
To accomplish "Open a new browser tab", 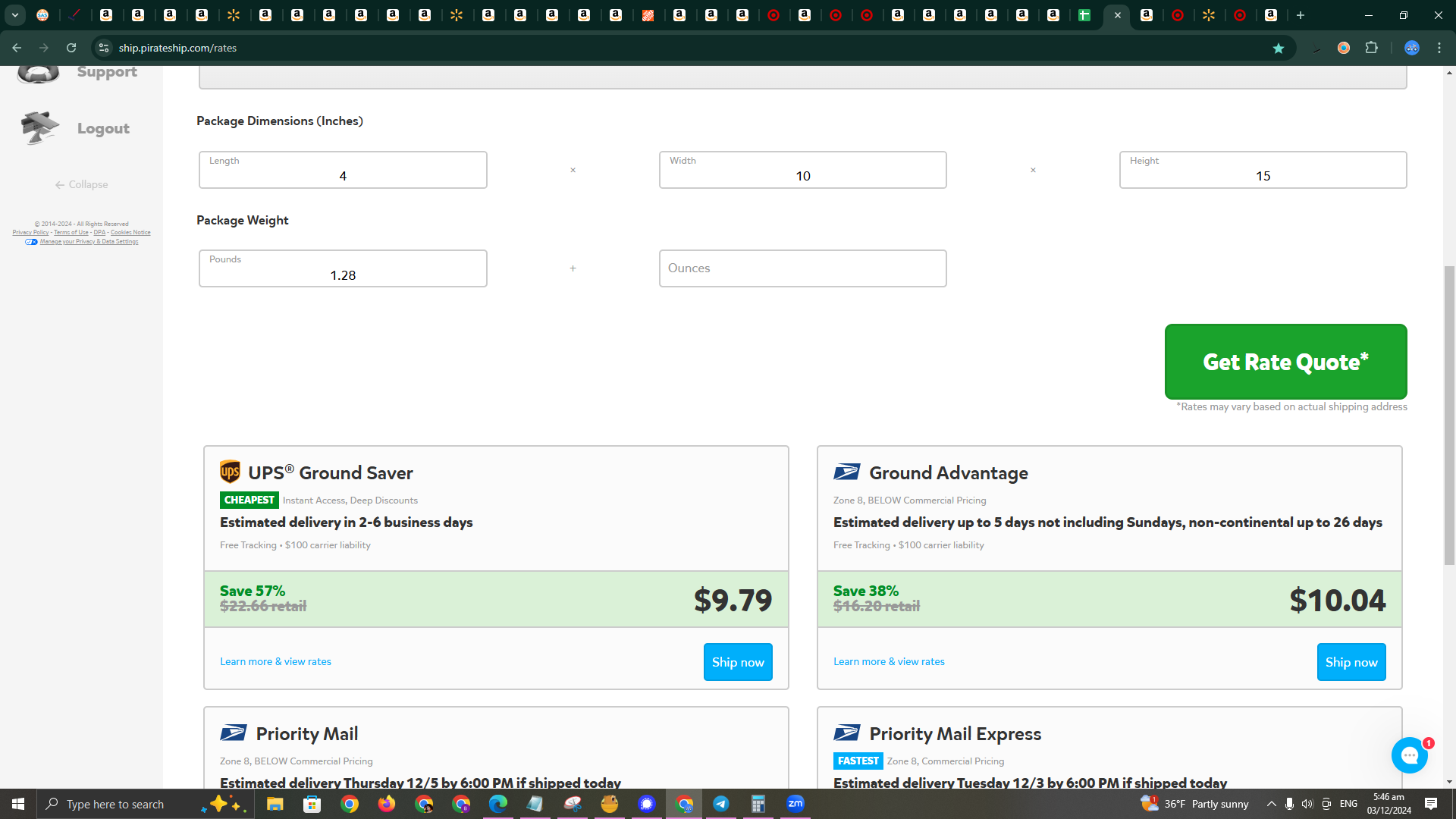I will [1301, 15].
